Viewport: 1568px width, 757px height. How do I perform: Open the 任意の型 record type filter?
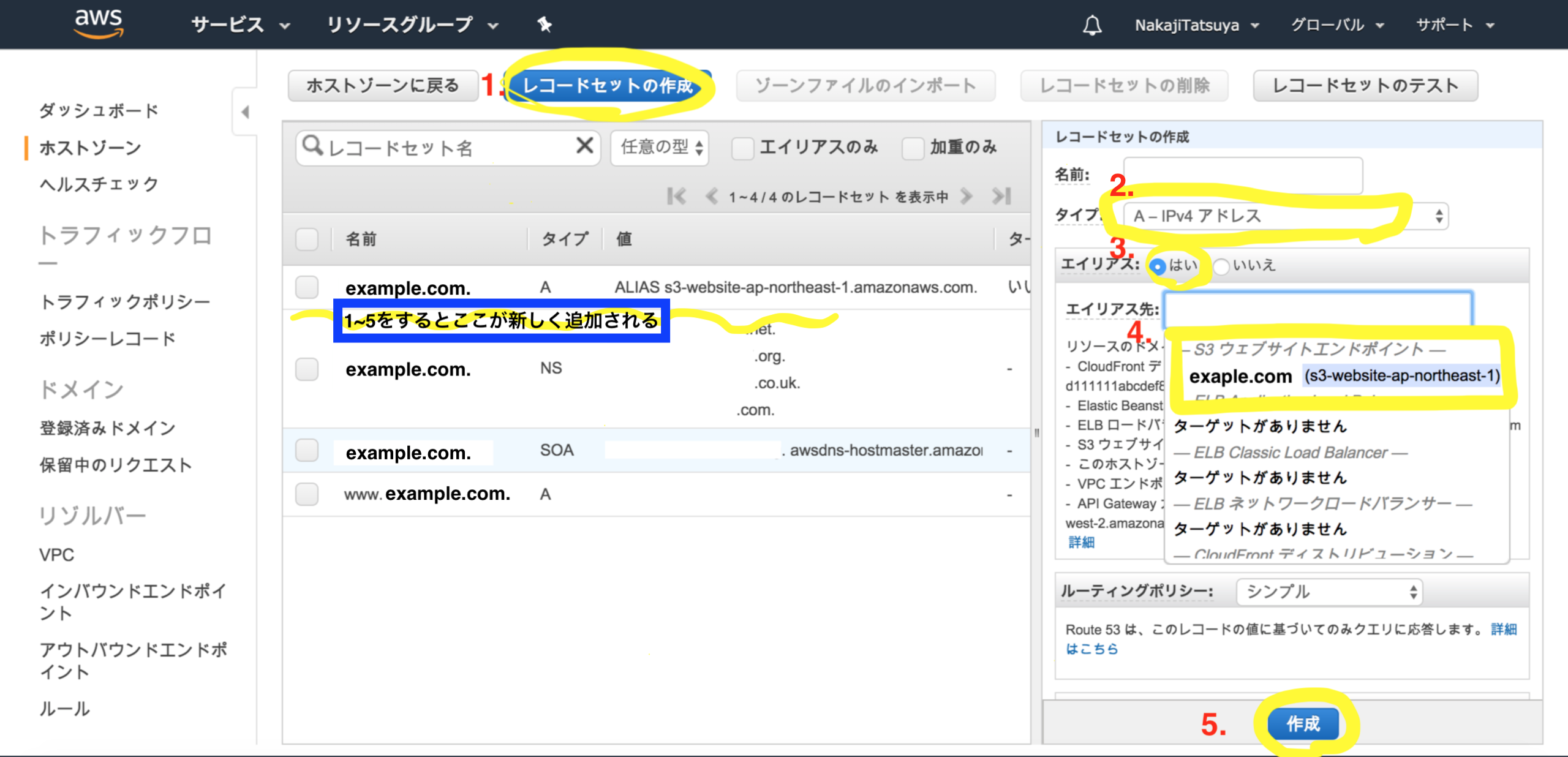pyautogui.click(x=660, y=148)
